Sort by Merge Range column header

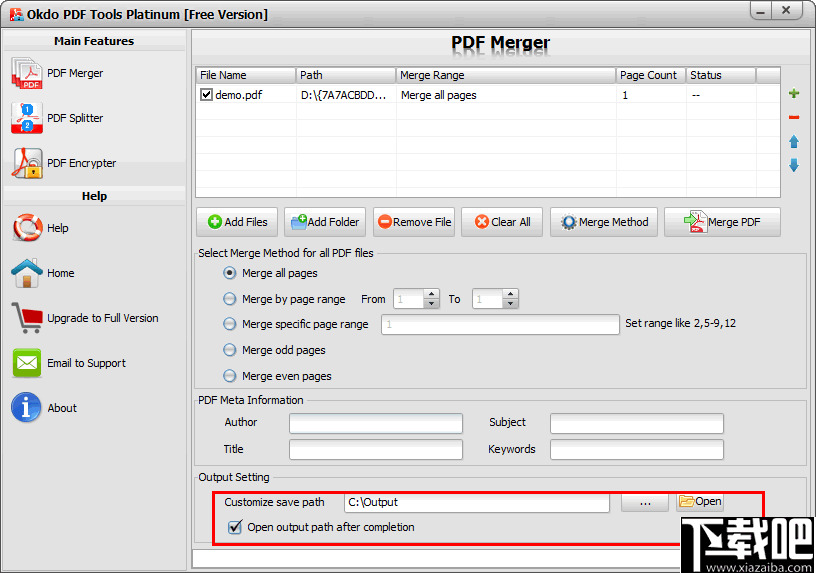(506, 75)
